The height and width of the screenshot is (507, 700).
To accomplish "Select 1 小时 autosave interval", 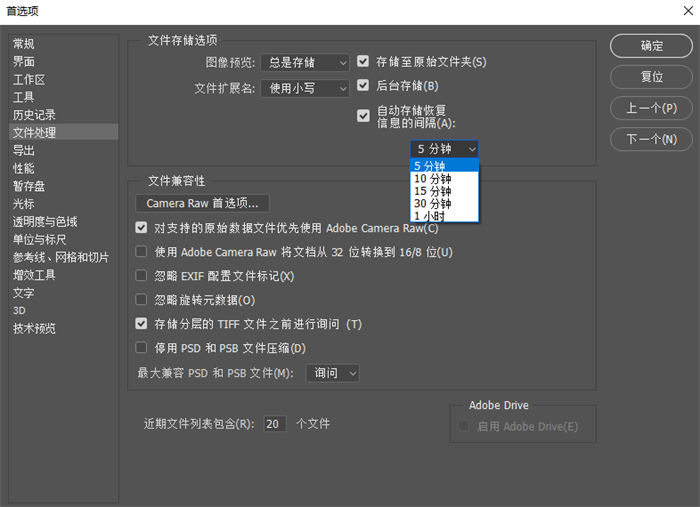I will 431,215.
